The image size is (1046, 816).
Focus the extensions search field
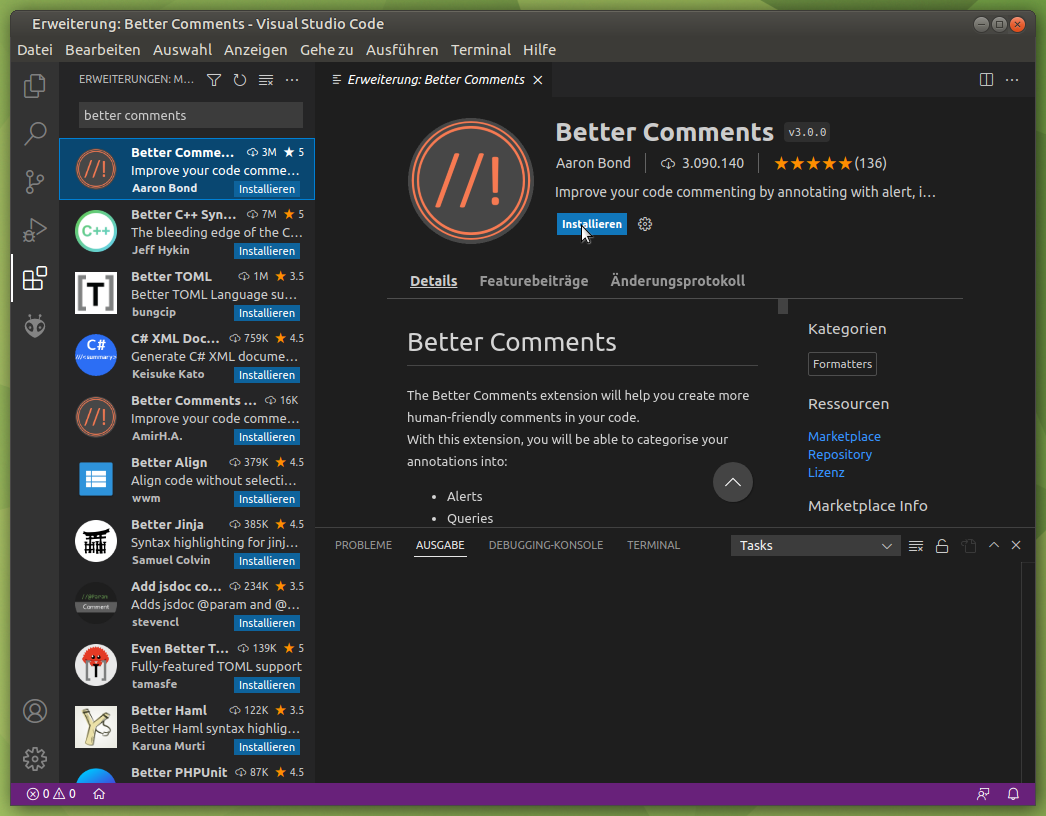point(191,115)
